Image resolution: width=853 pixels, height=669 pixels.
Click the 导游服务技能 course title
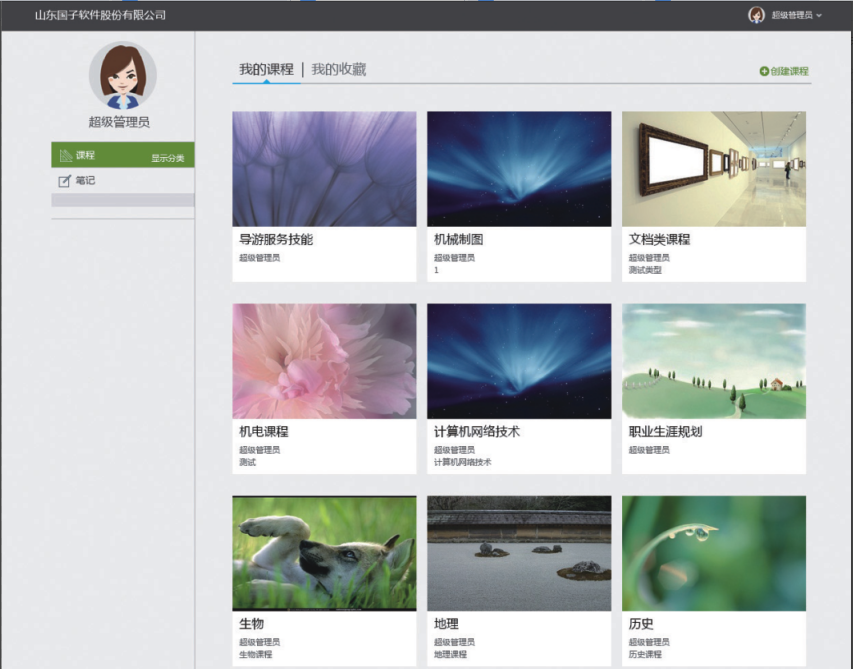(x=276, y=239)
